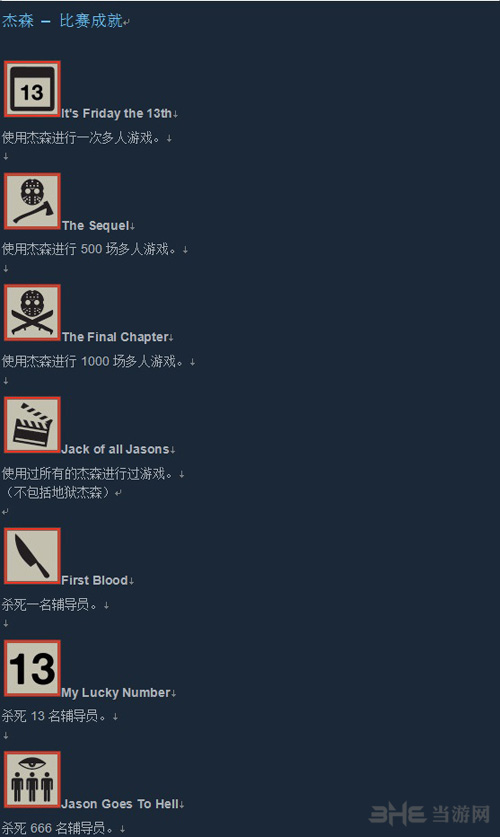Select the film clapperboard achievement icon
The image size is (500, 837).
(32, 425)
